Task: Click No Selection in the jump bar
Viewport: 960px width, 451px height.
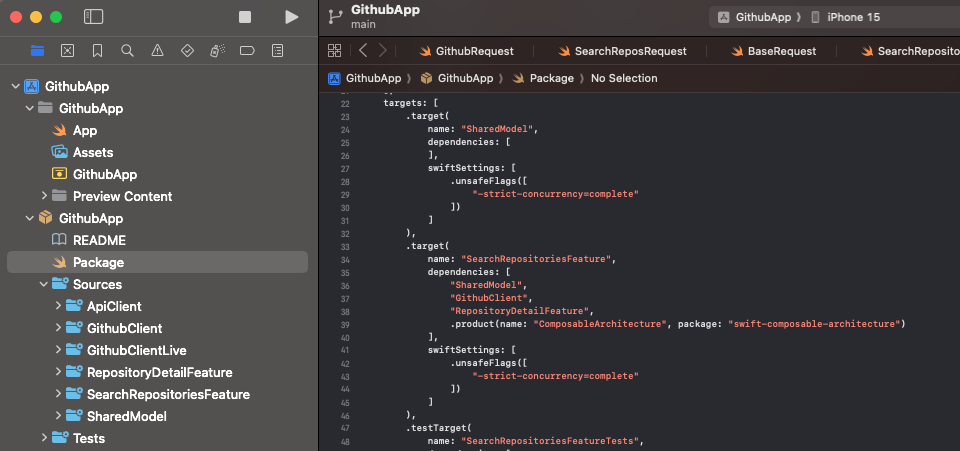Action: click(624, 78)
